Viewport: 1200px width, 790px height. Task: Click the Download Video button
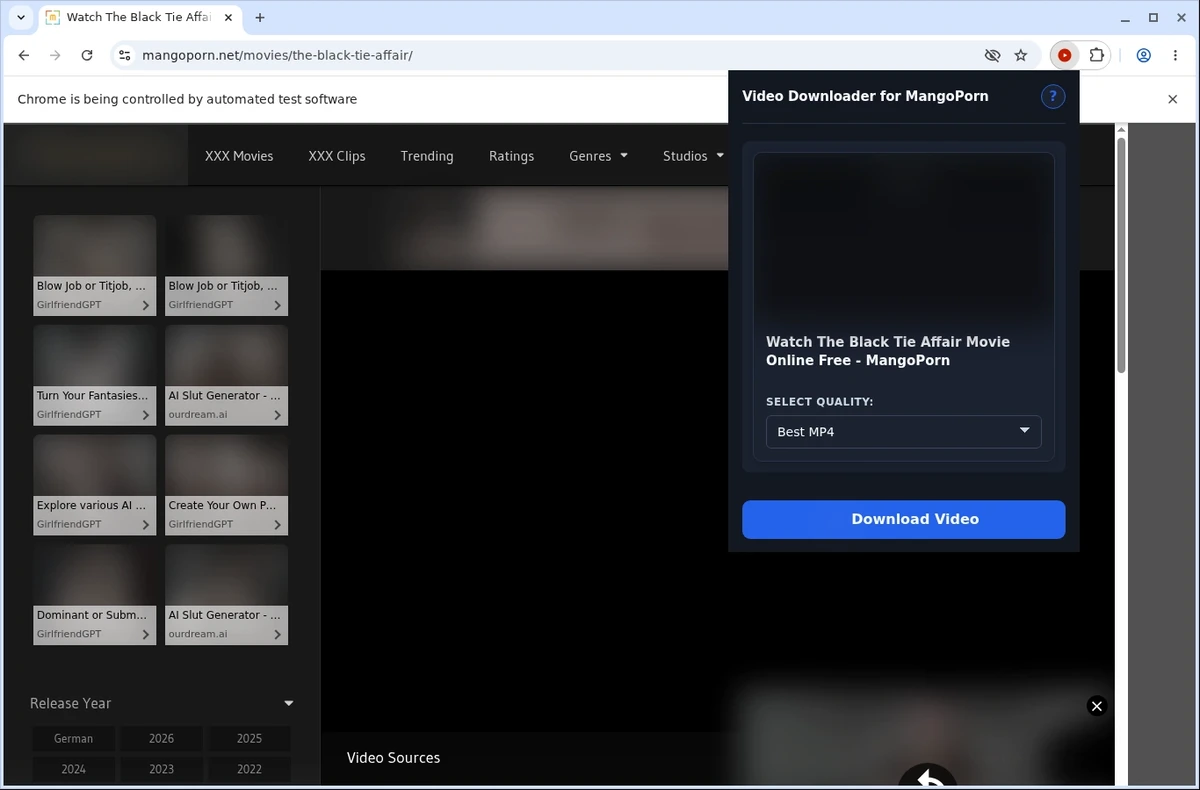904,519
